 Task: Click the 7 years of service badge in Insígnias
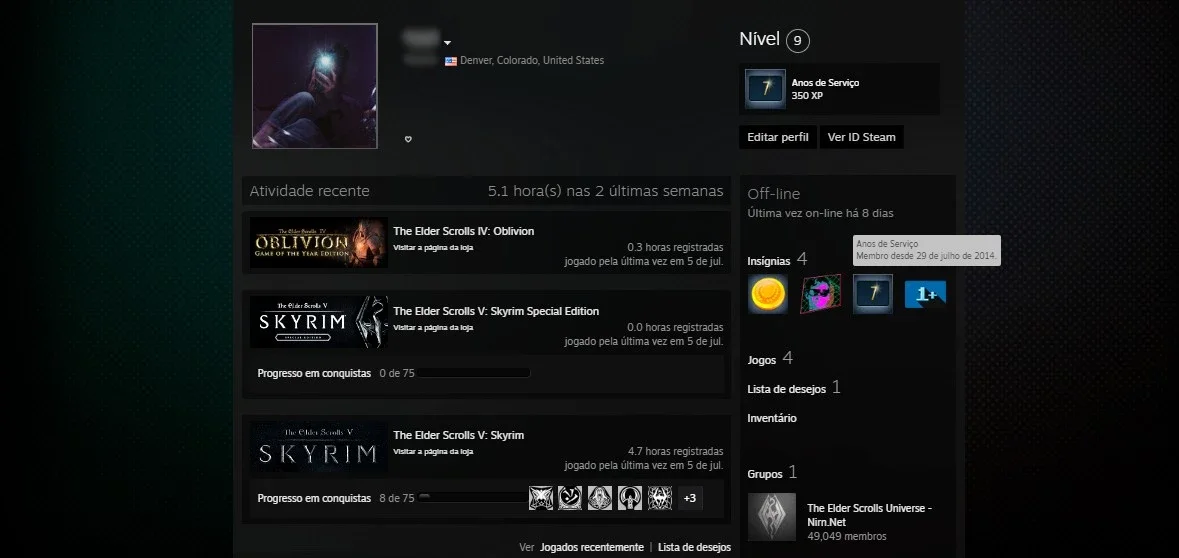(x=873, y=294)
